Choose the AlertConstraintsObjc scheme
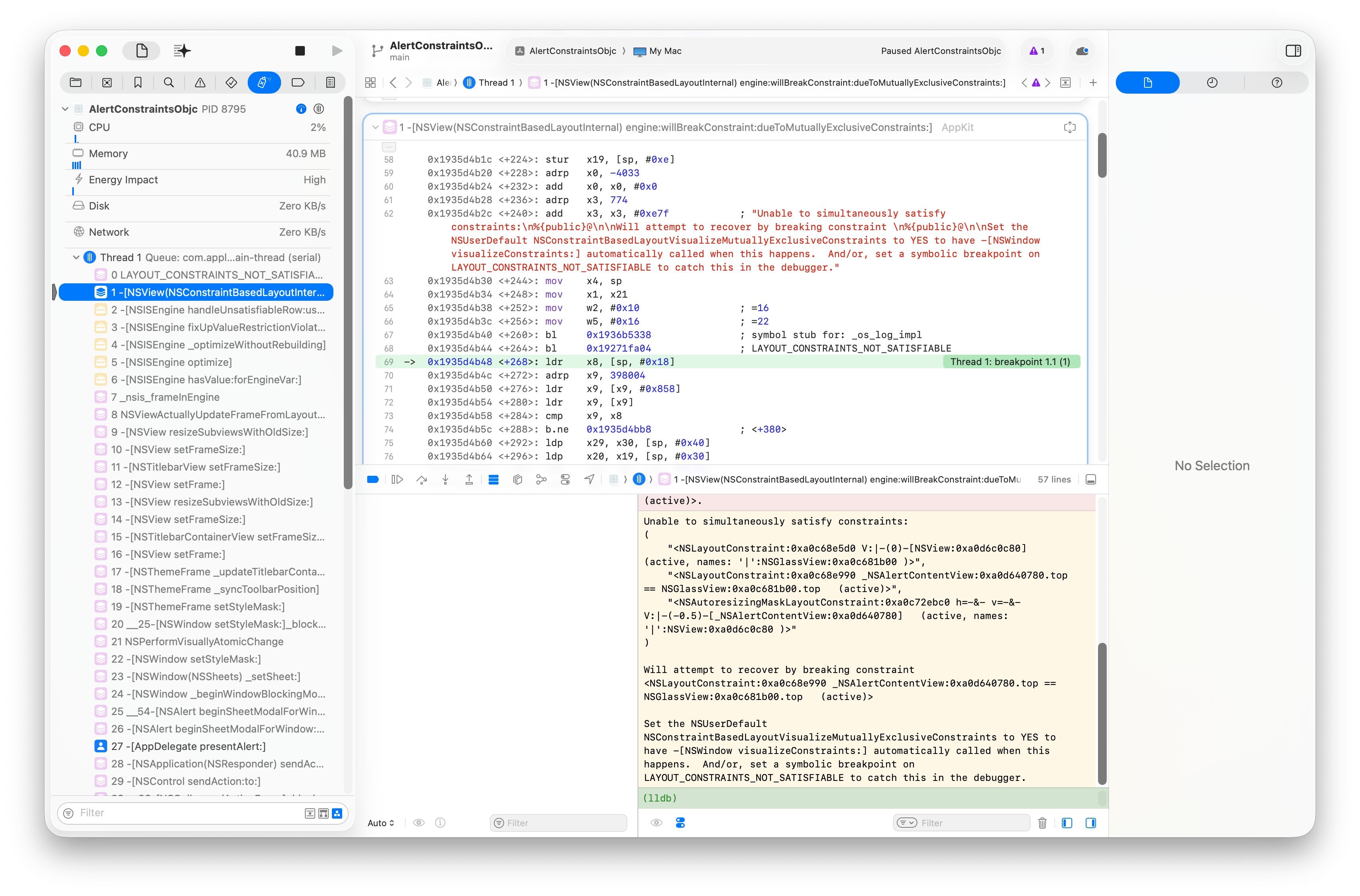1360x896 pixels. pyautogui.click(x=566, y=51)
